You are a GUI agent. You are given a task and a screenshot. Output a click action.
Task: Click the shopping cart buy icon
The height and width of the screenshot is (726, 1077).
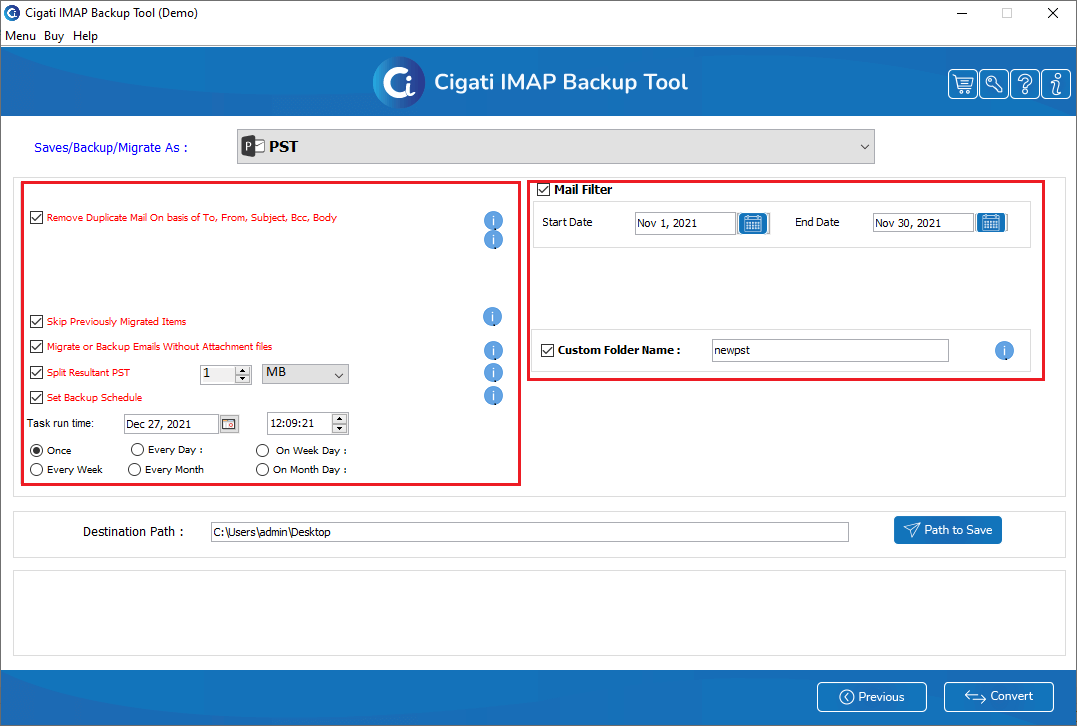963,84
